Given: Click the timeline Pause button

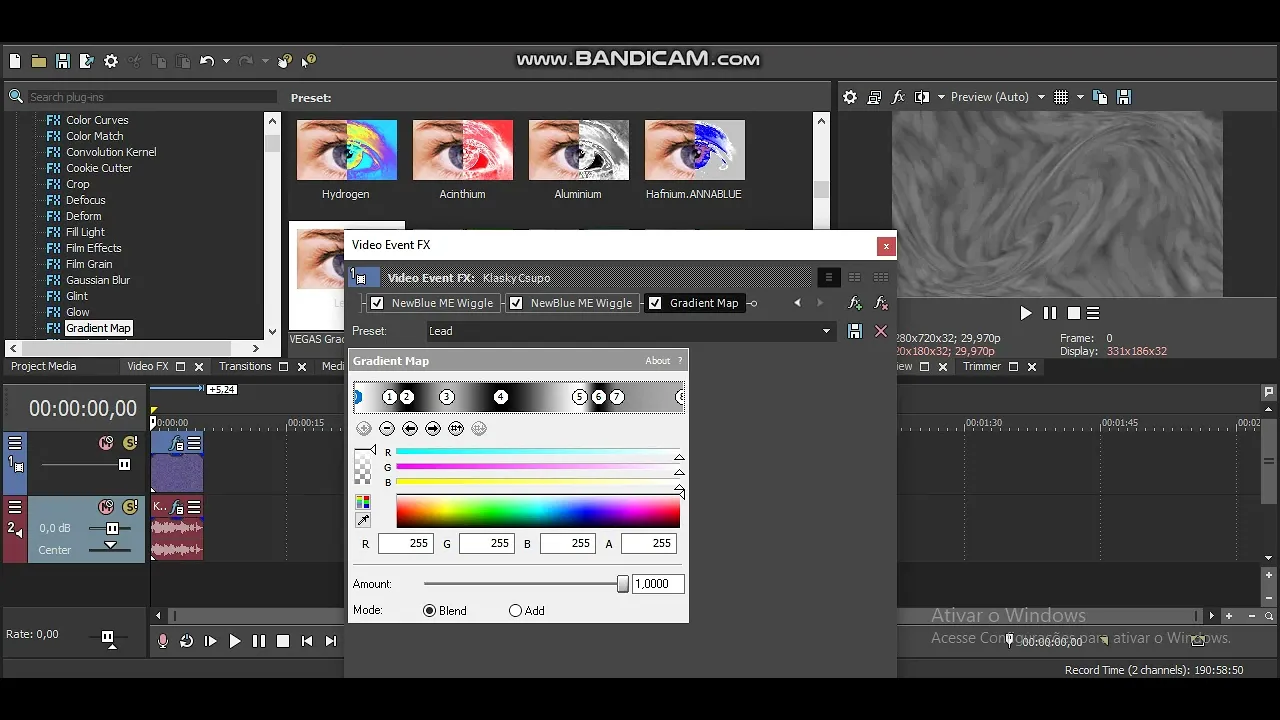Looking at the screenshot, I should (259, 641).
